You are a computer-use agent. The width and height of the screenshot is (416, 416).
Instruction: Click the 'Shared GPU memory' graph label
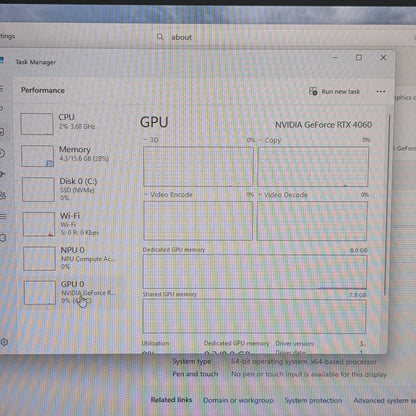(x=169, y=294)
